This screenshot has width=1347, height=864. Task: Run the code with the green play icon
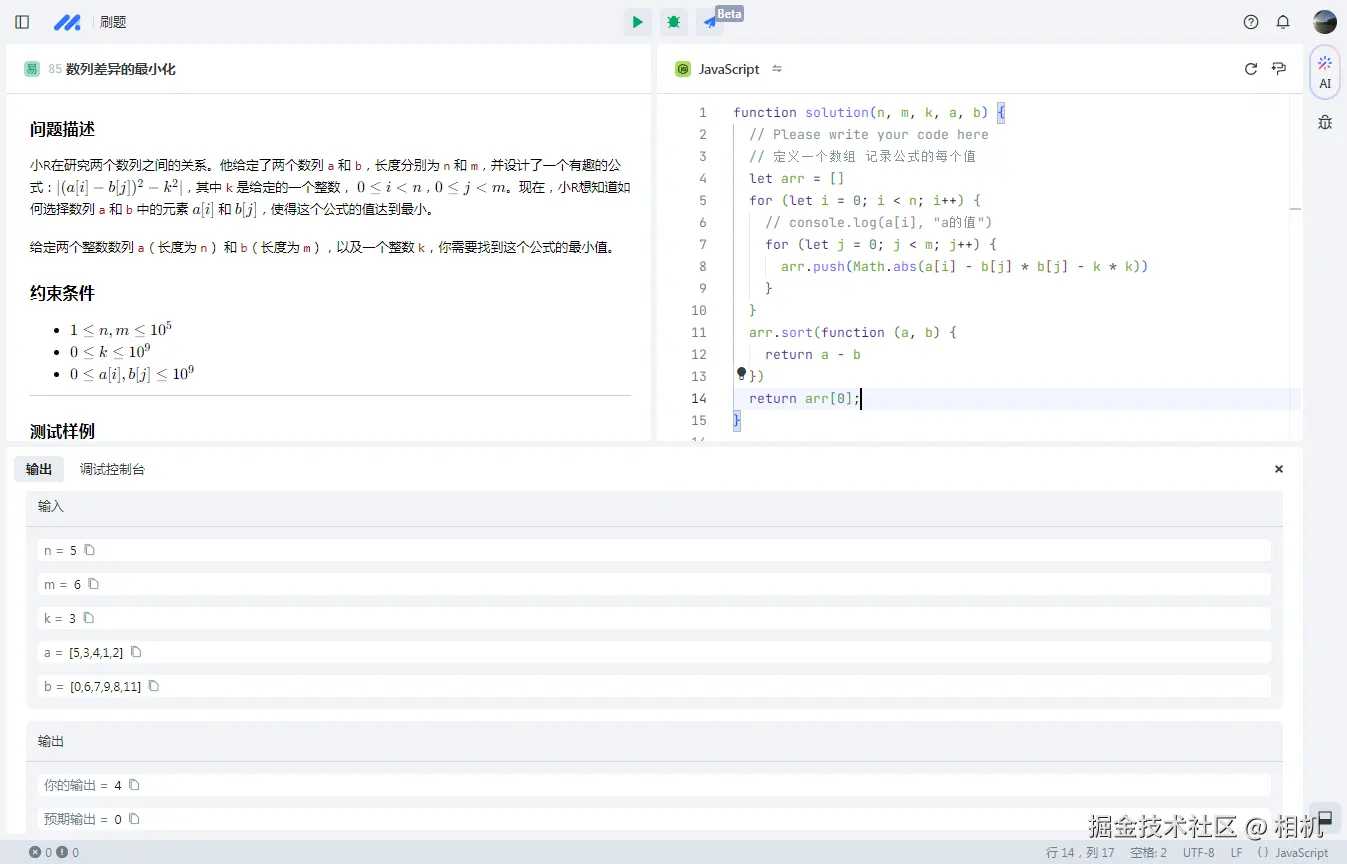637,21
